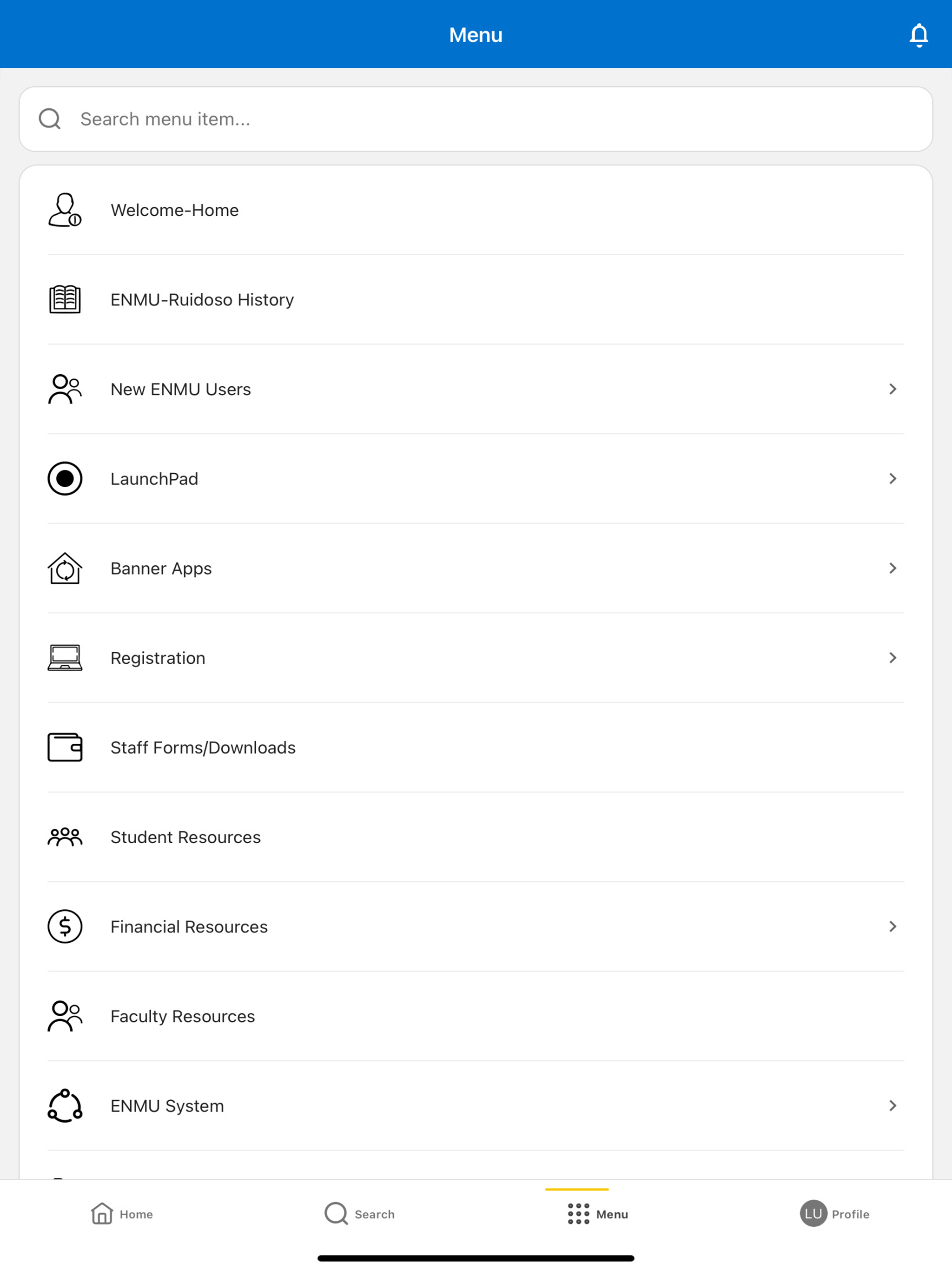The height and width of the screenshot is (1270, 952).
Task: Tap the ENMU System cycle icon
Action: (65, 1105)
